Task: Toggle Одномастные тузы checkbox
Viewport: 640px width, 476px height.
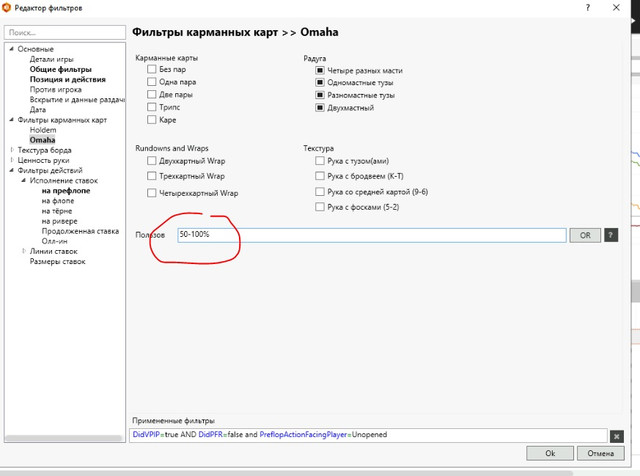Action: tap(320, 82)
